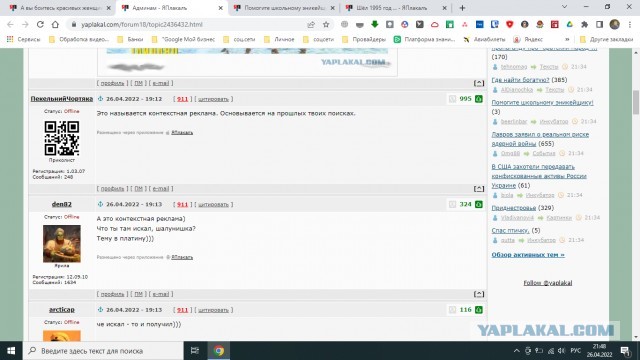Open the Сервисы apps shortcut
This screenshot has height=360, width=640.
tap(23, 40)
